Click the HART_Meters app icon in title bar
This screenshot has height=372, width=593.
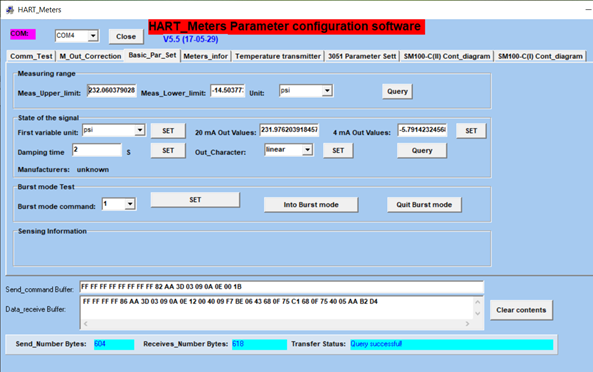point(10,10)
